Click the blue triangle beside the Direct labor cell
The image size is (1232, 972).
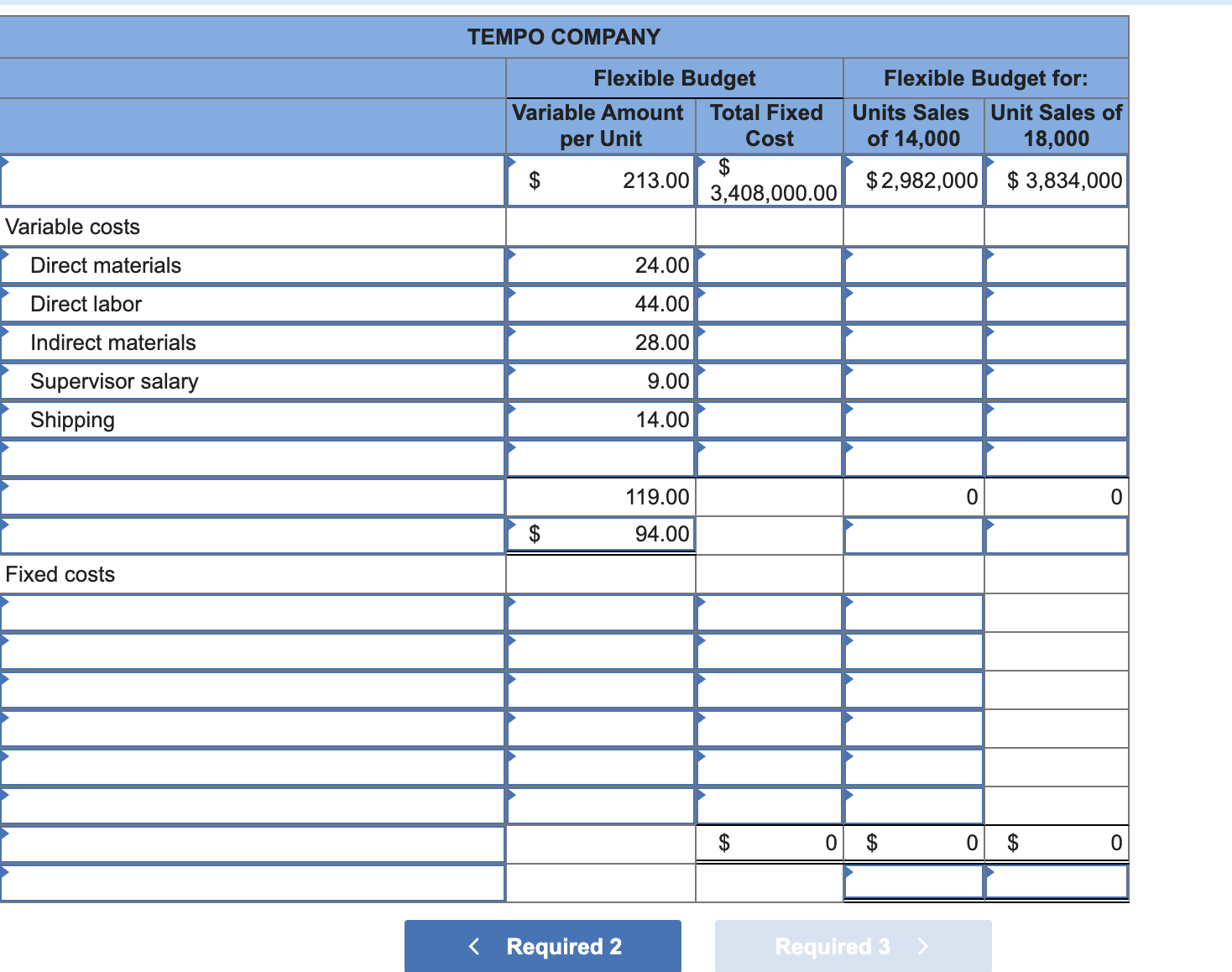pos(512,292)
